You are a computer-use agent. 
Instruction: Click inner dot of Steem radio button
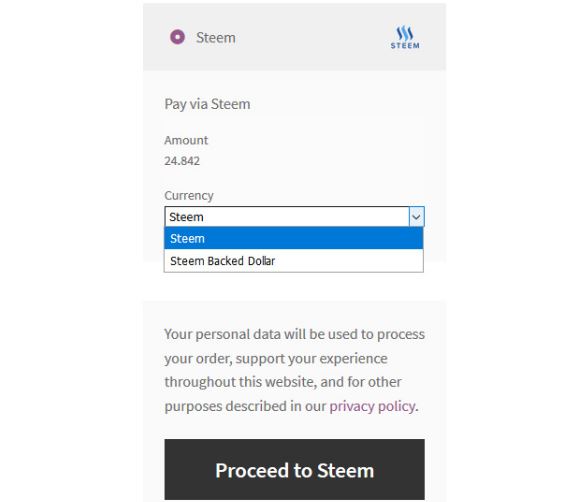(177, 37)
